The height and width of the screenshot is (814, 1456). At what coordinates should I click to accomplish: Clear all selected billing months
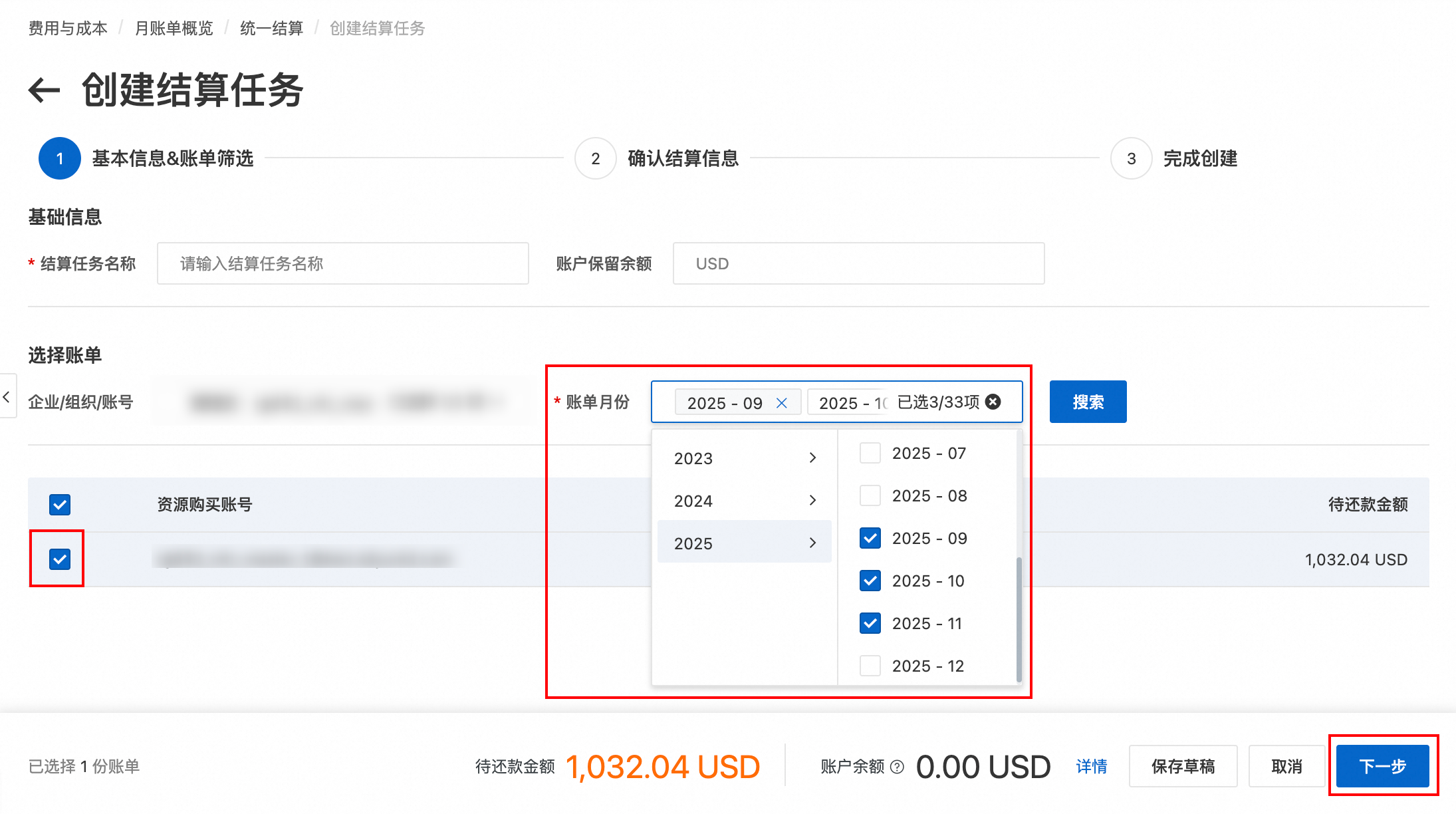click(x=993, y=402)
